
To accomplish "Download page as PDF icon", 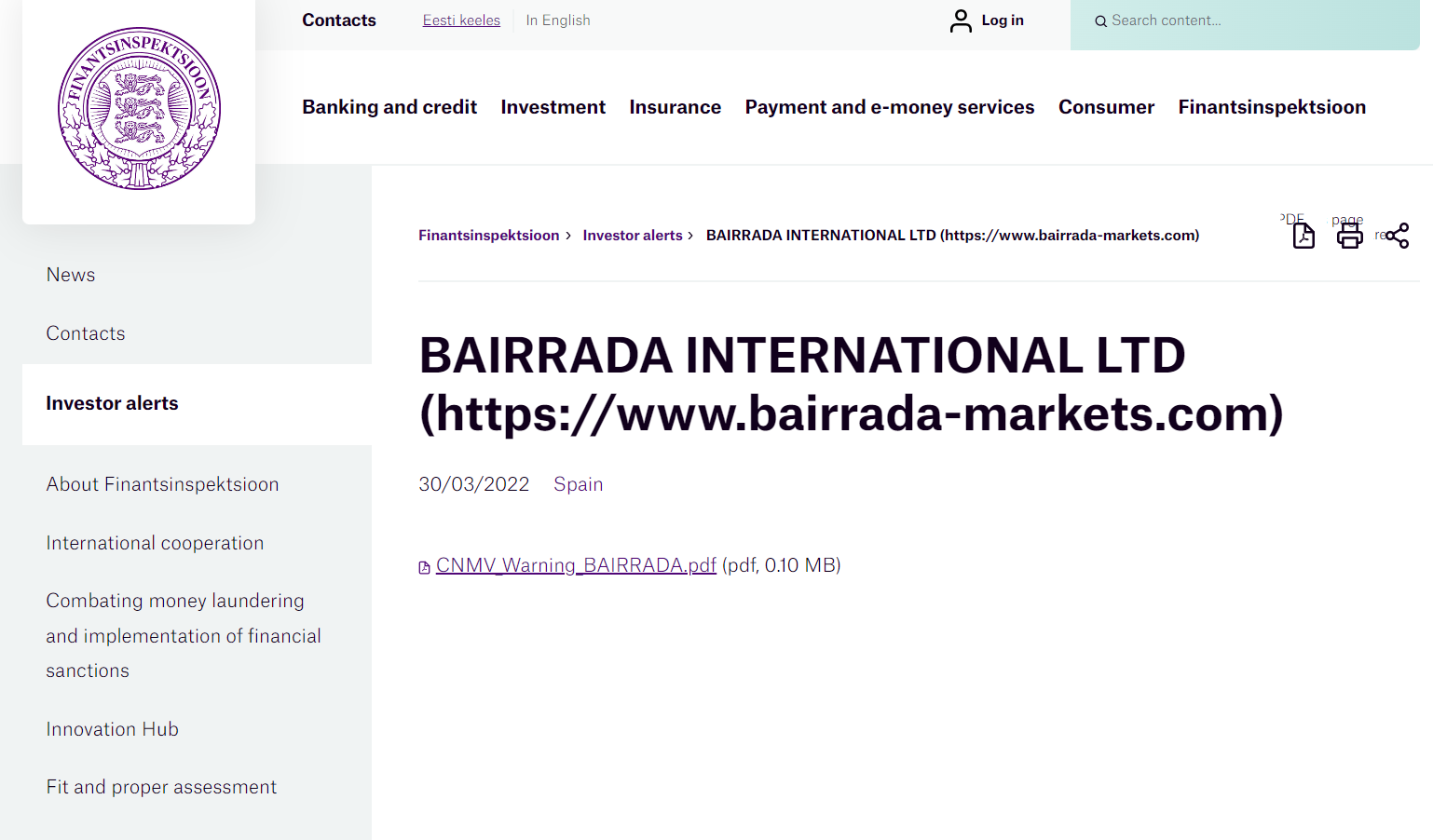I will [x=1303, y=236].
